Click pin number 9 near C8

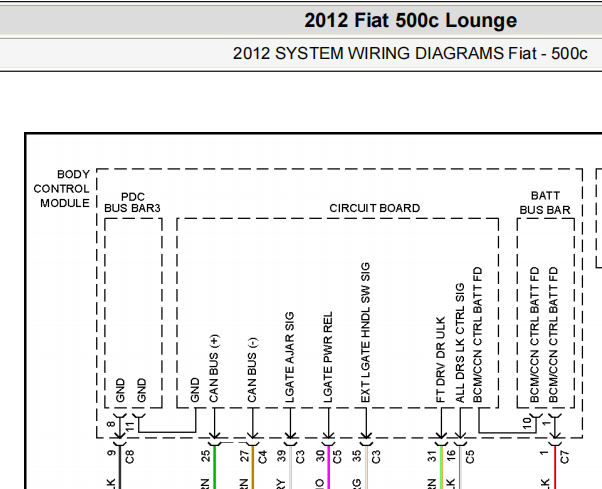[x=111, y=453]
